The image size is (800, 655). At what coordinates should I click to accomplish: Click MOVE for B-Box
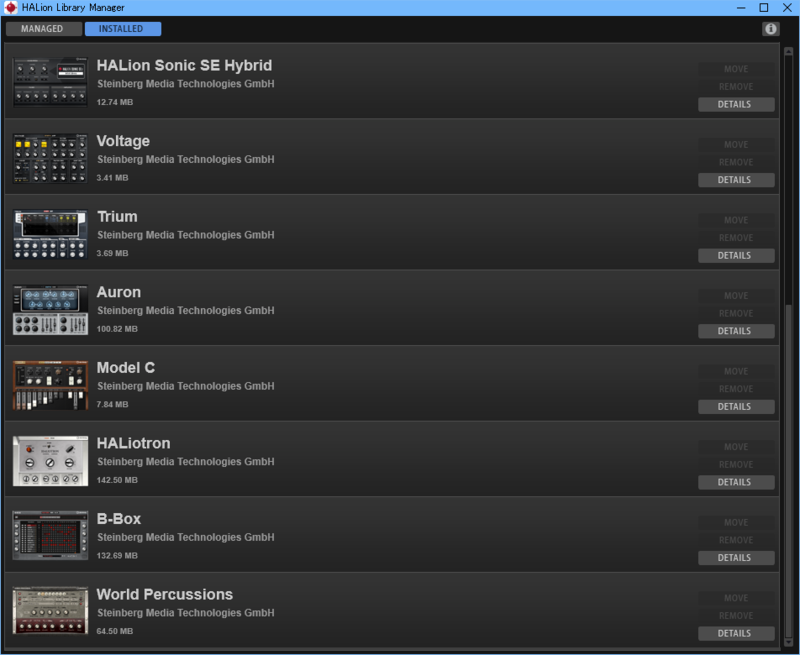736,522
